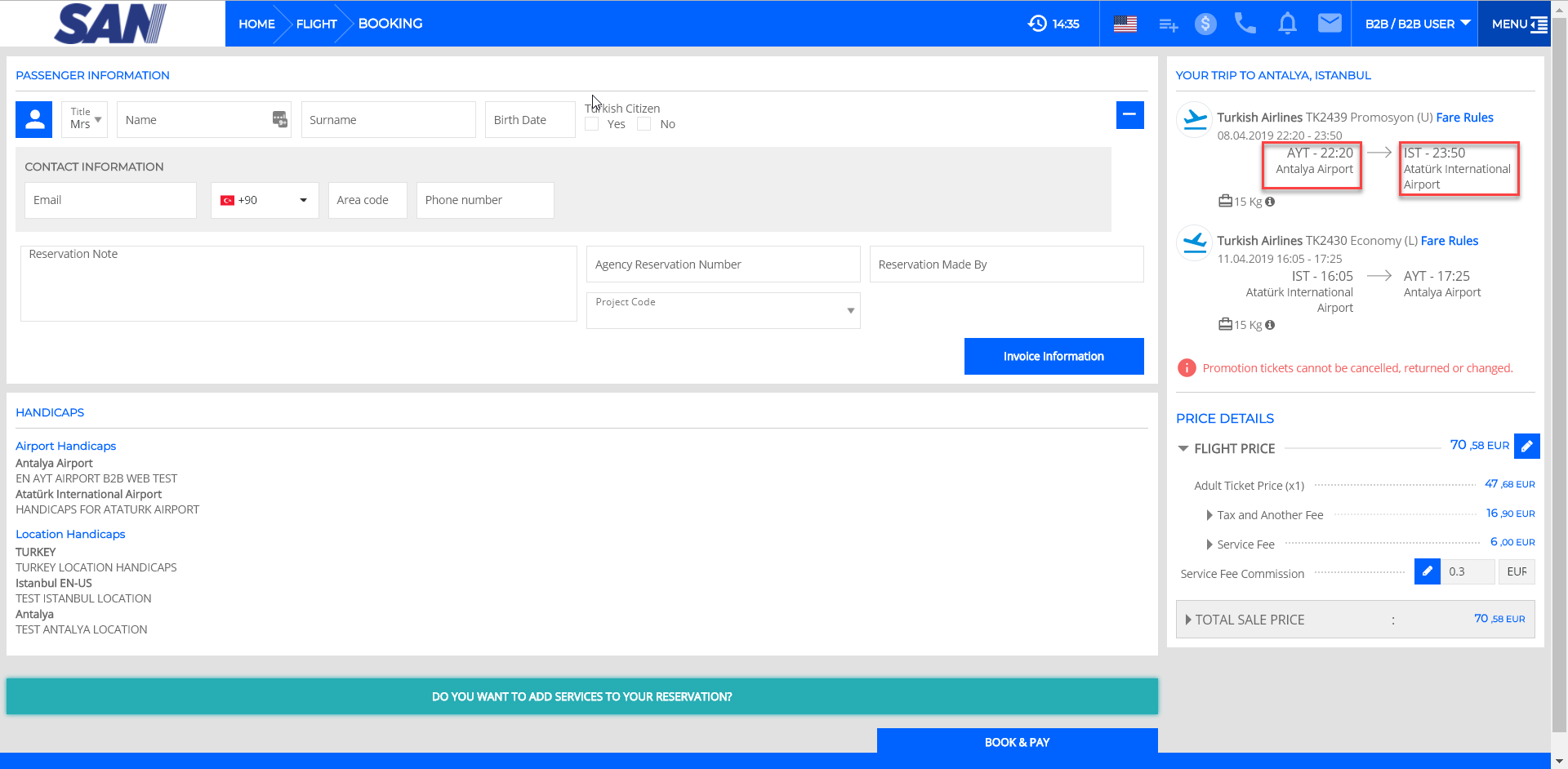Change language via US flag icon

click(1125, 24)
